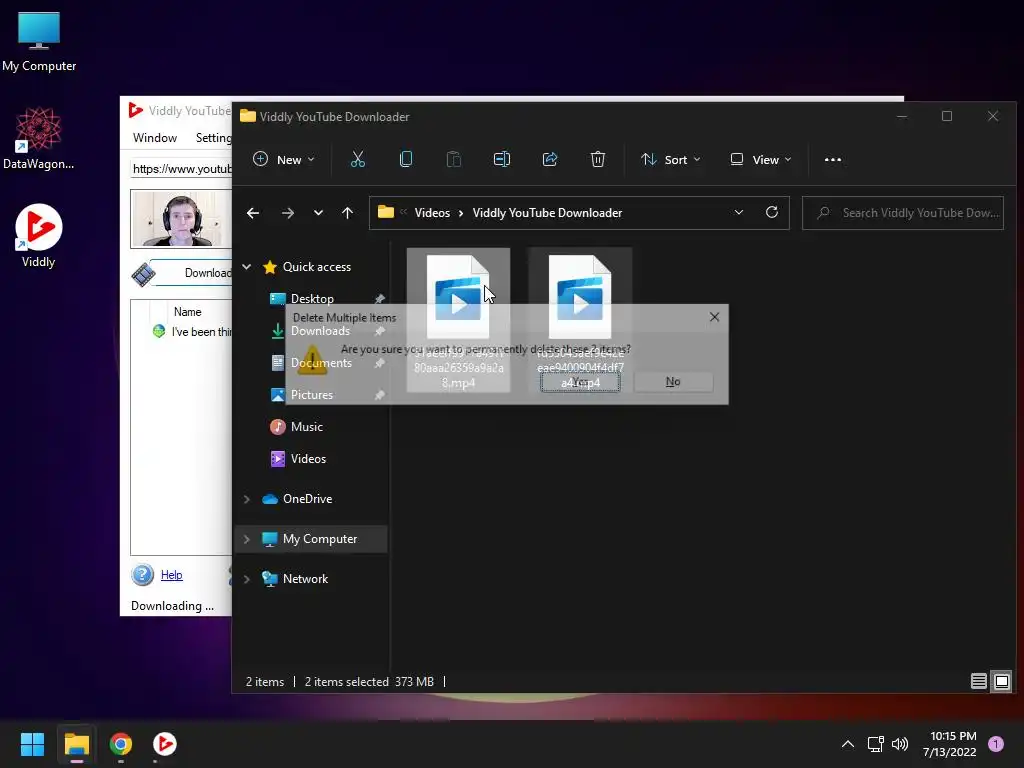Expand the My Computer tree node

click(247, 539)
